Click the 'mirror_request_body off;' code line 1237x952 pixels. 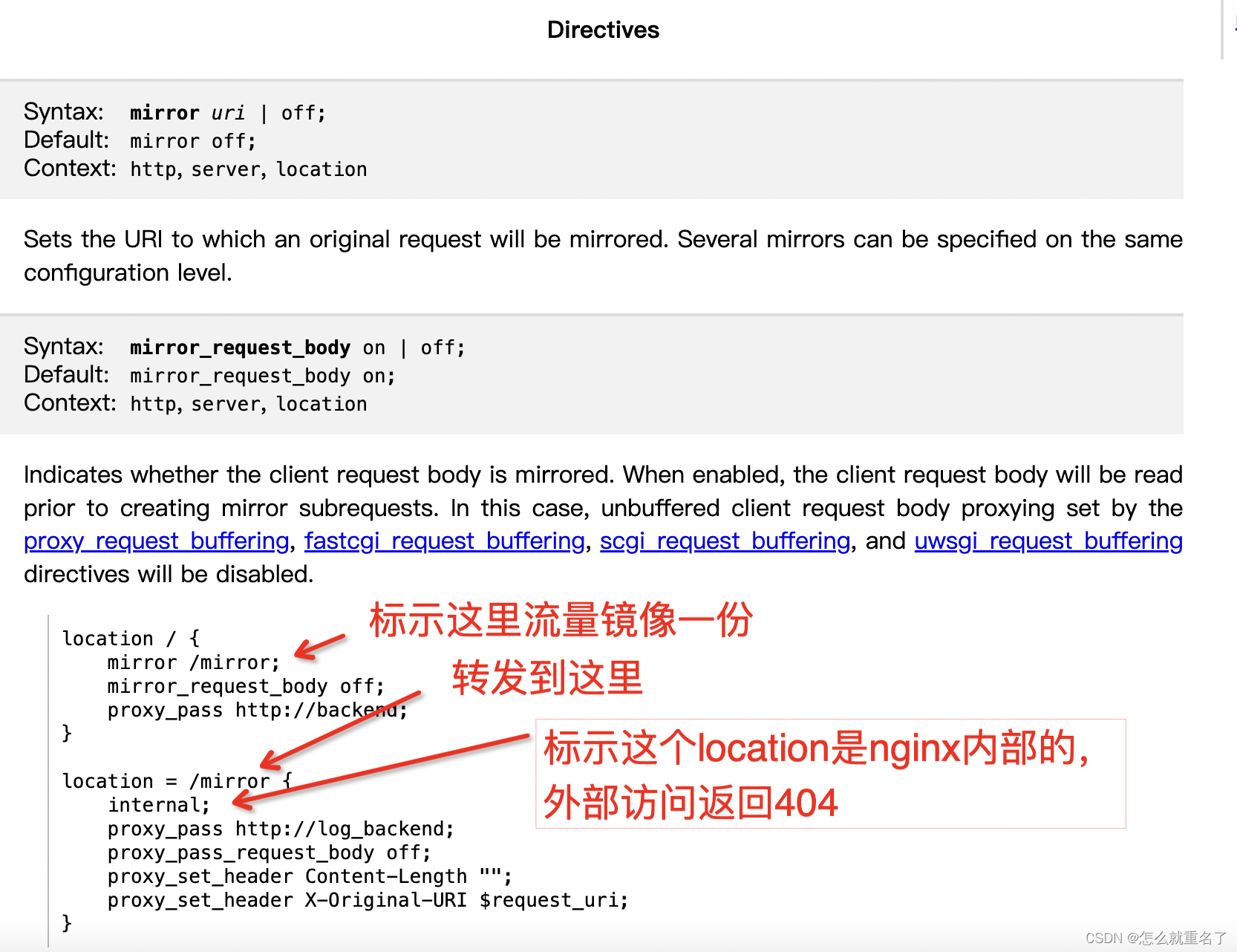coord(247,686)
